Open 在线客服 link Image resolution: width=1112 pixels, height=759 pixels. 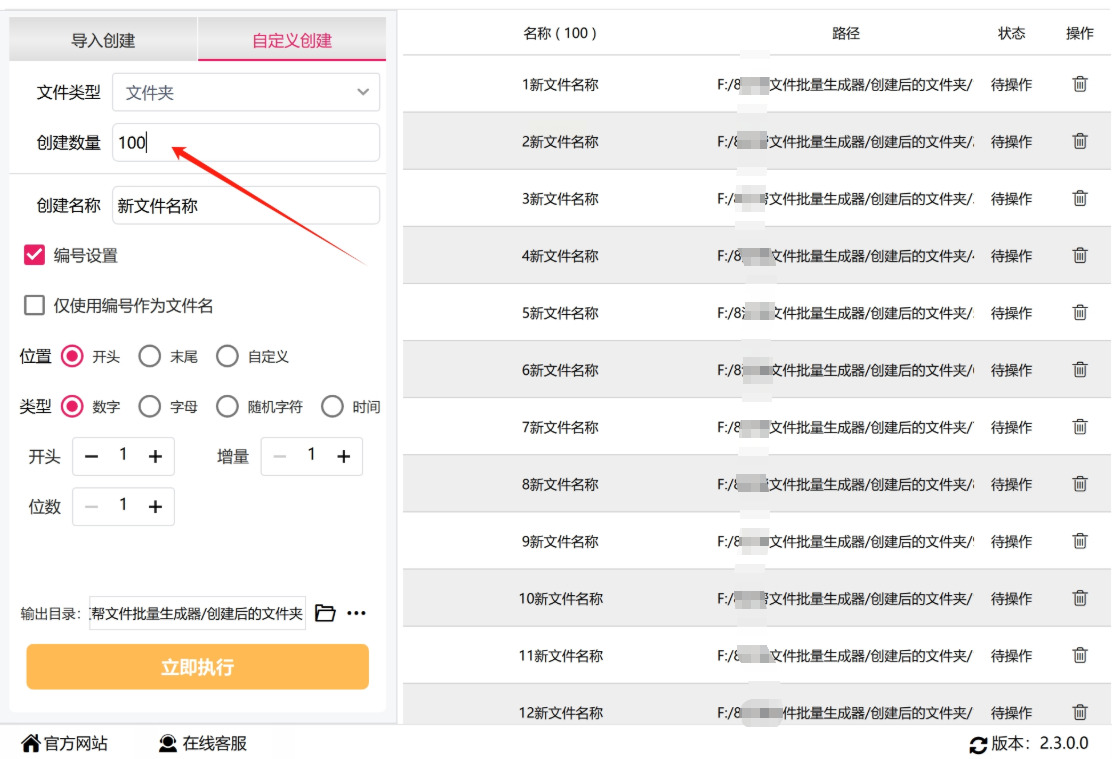214,743
